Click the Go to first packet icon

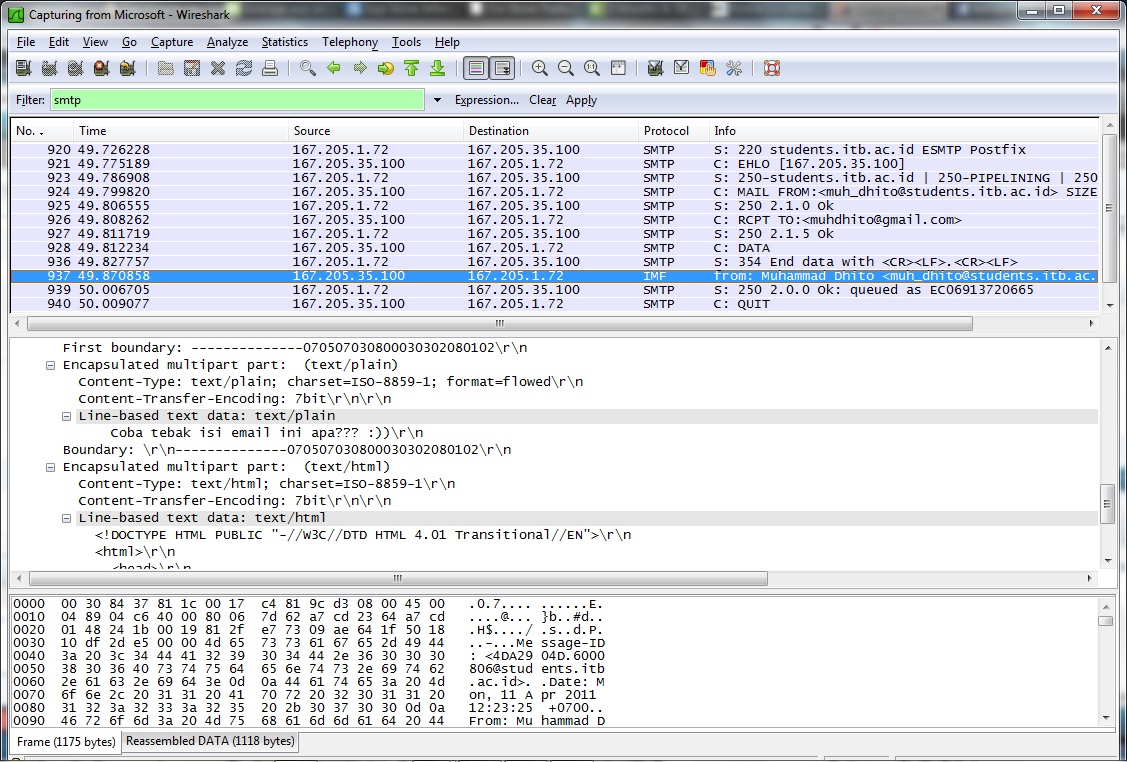(411, 69)
